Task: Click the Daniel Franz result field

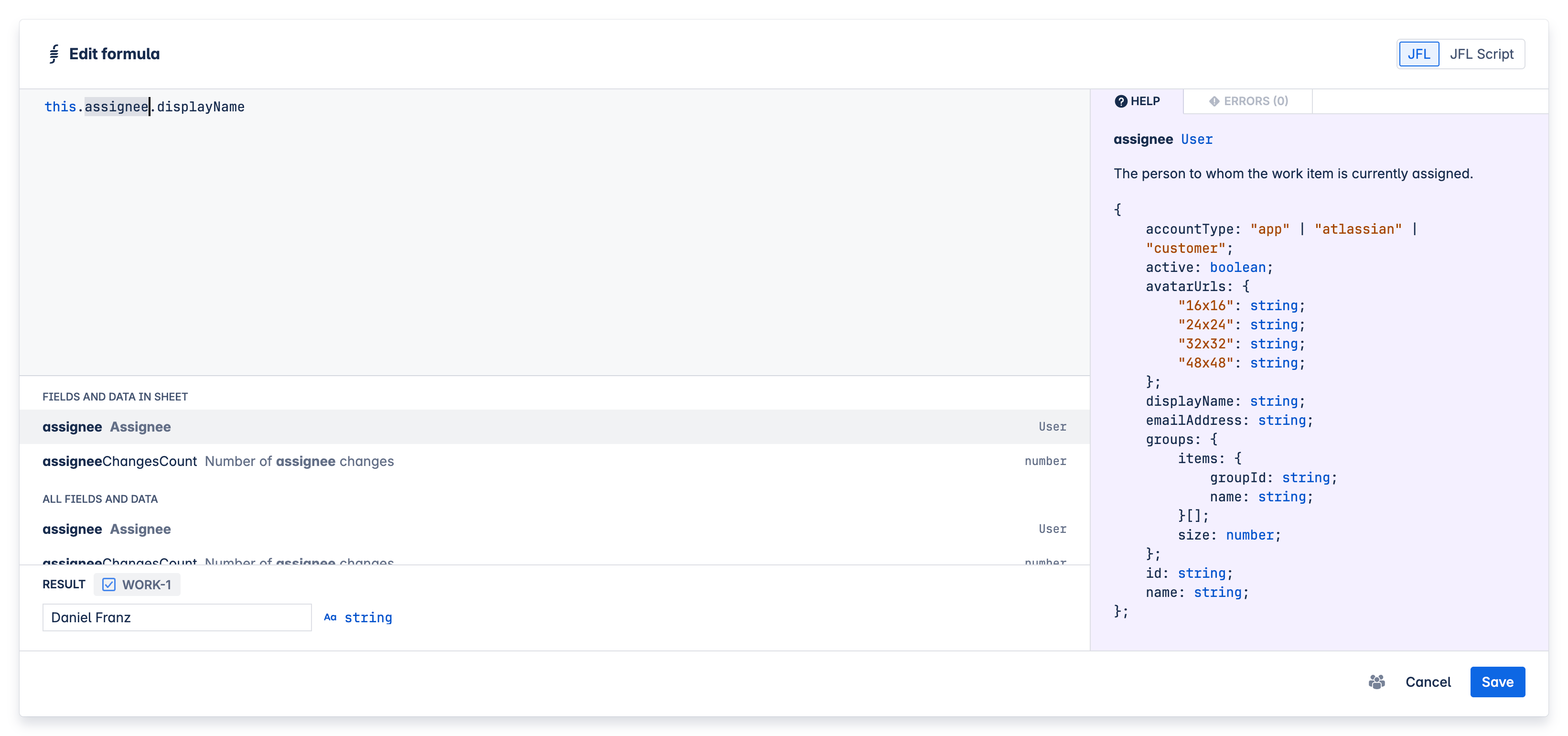Action: (176, 617)
